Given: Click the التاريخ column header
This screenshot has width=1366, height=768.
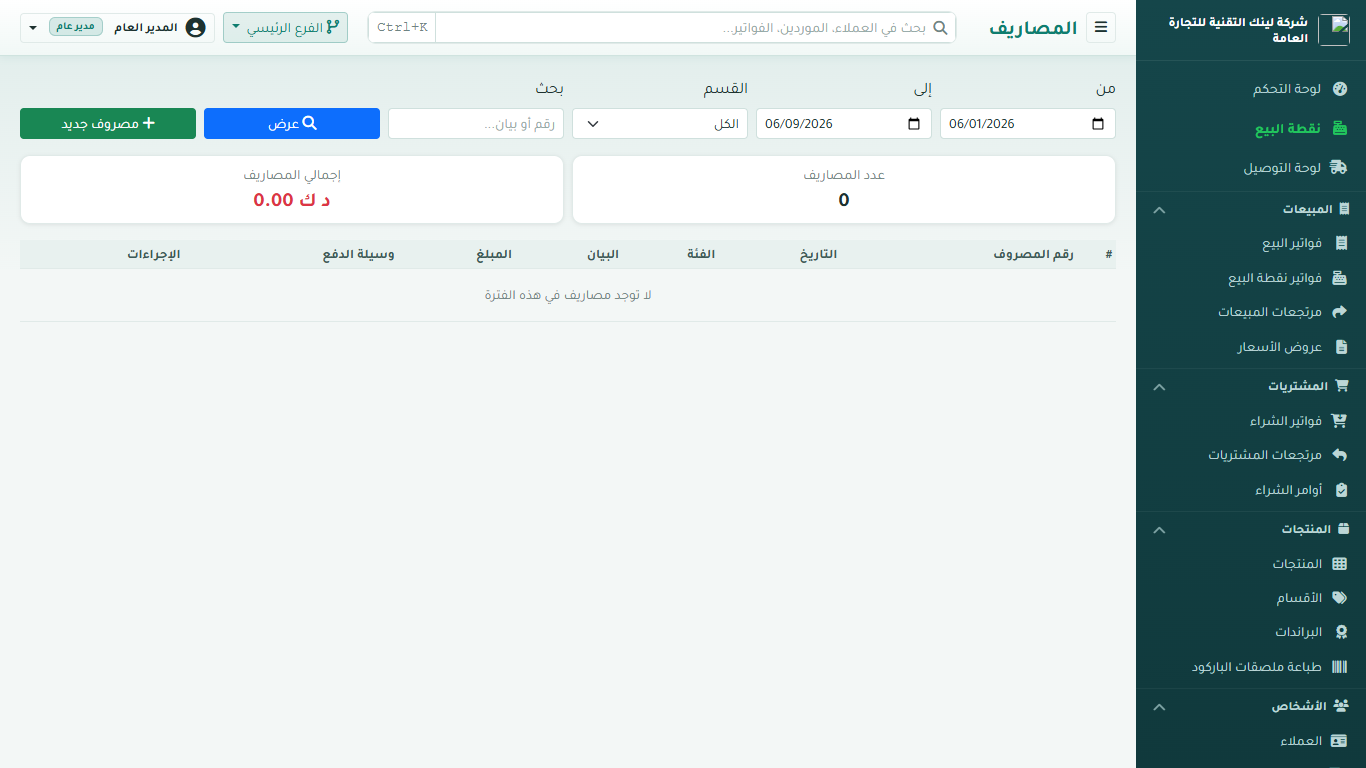Looking at the screenshot, I should coord(818,254).
